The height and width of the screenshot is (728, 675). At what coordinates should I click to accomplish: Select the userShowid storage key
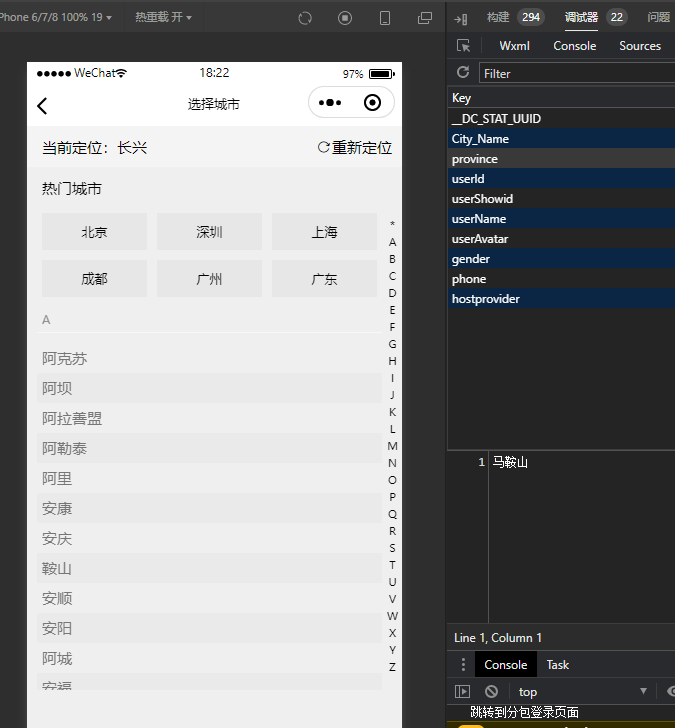[561, 198]
